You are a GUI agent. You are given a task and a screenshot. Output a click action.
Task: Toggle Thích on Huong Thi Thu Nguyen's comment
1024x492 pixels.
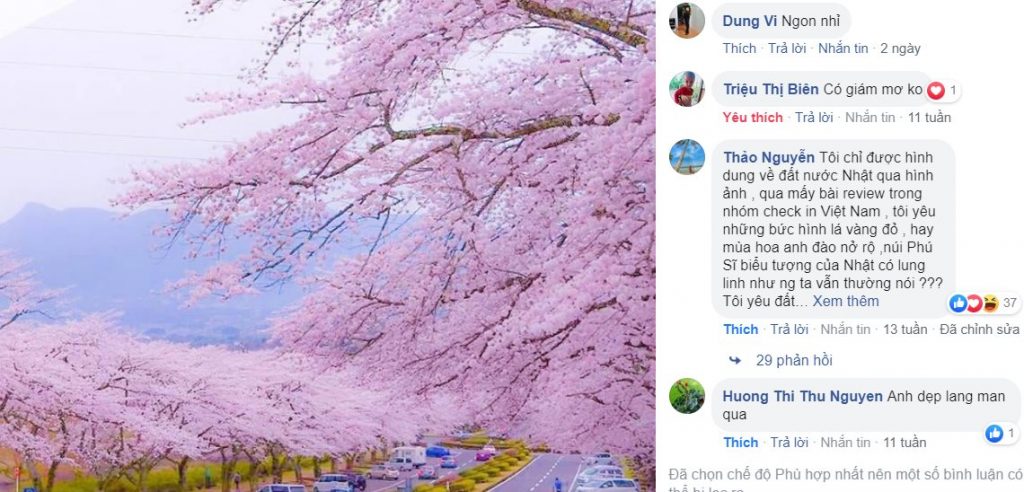coord(741,442)
